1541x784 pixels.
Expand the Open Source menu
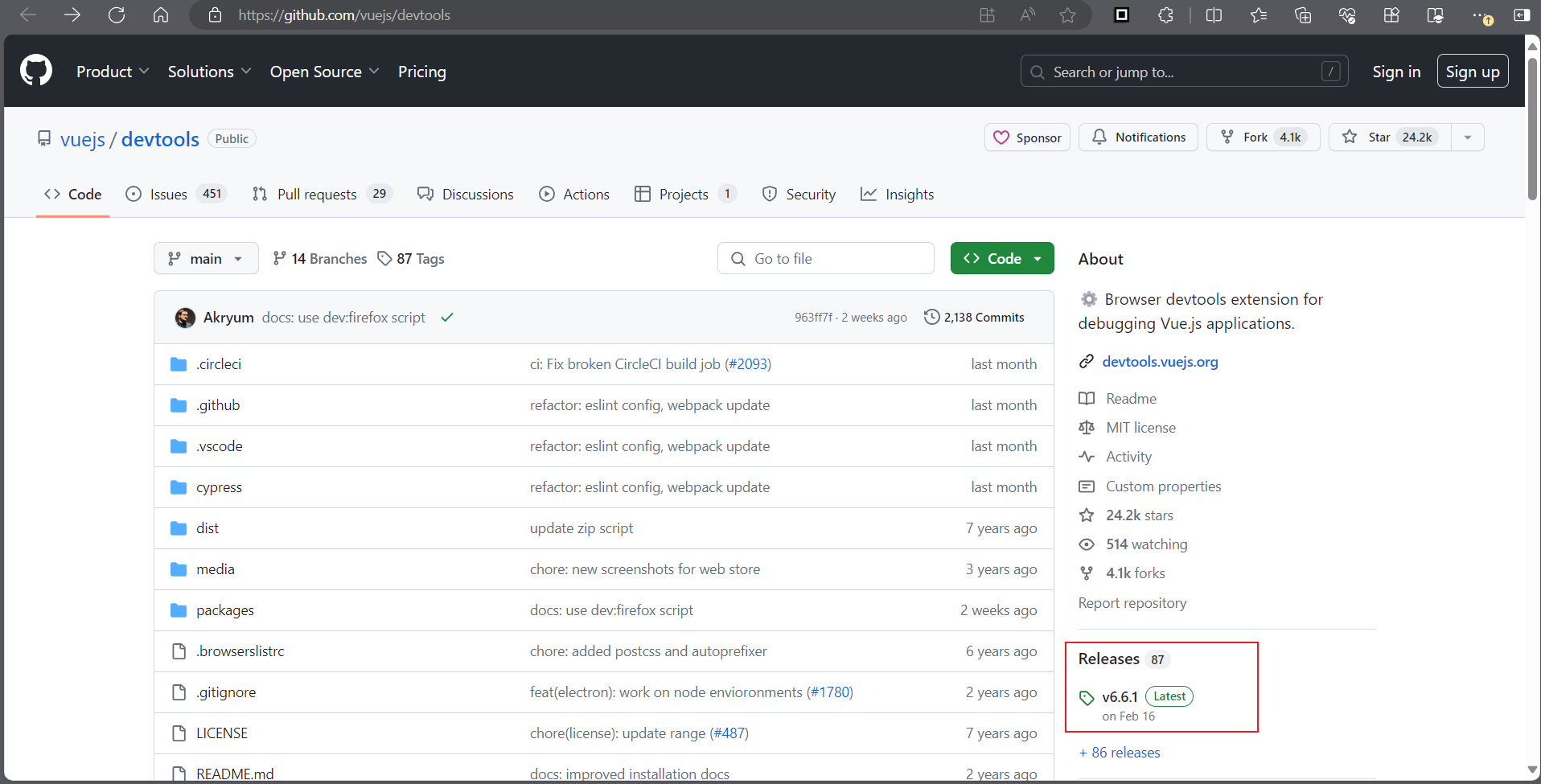324,72
